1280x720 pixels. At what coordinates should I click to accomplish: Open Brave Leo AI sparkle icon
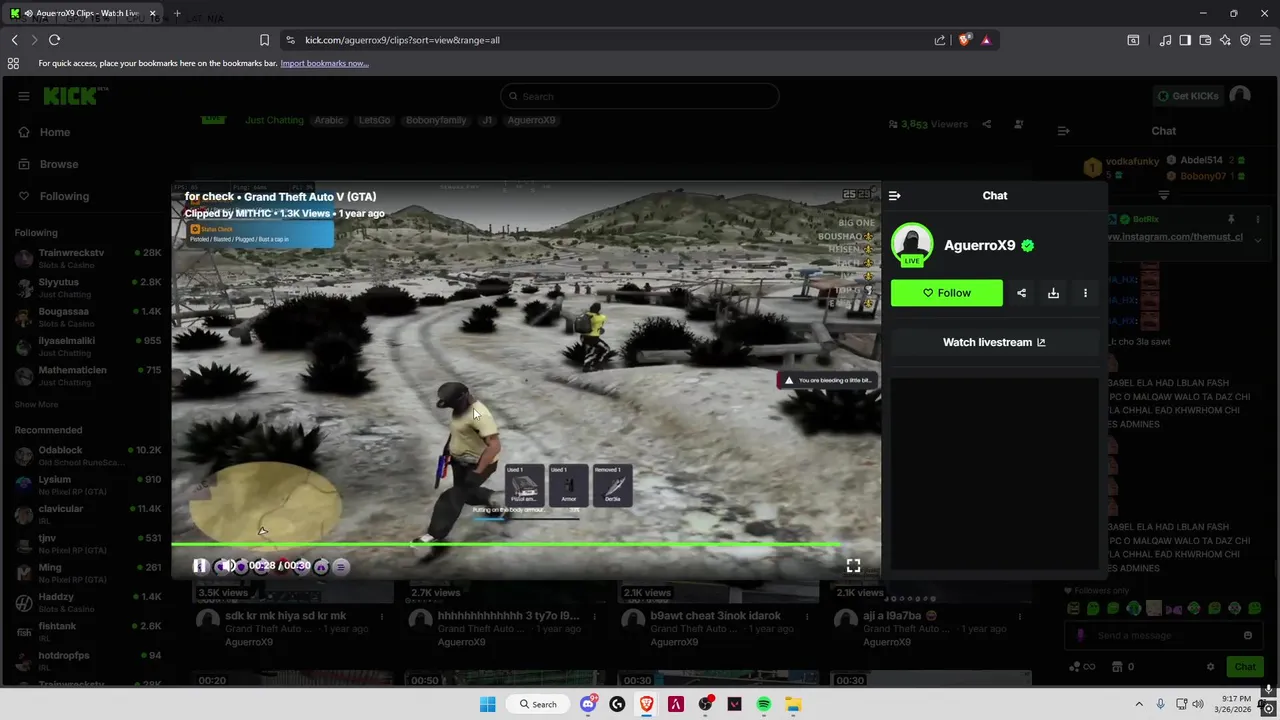point(1225,40)
